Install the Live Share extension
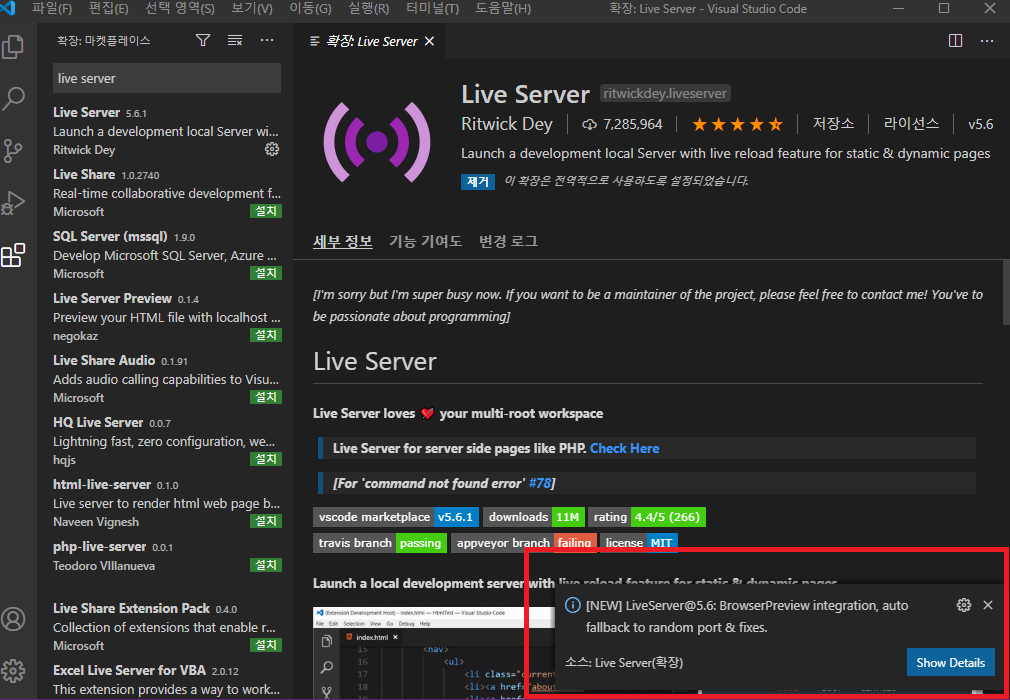1010x700 pixels. click(265, 211)
